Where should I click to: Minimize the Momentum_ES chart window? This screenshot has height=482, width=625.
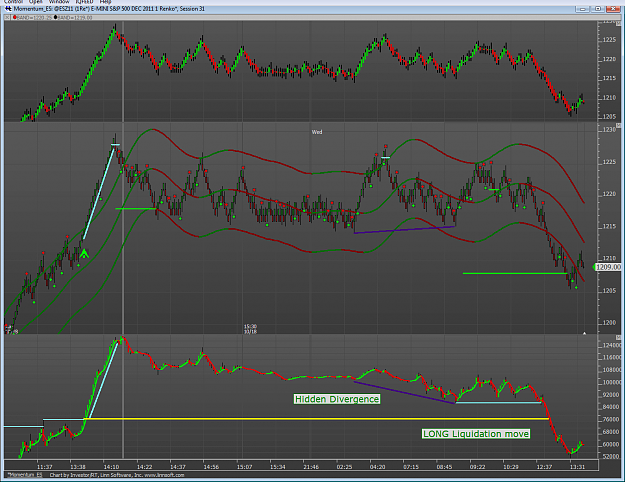584,9
